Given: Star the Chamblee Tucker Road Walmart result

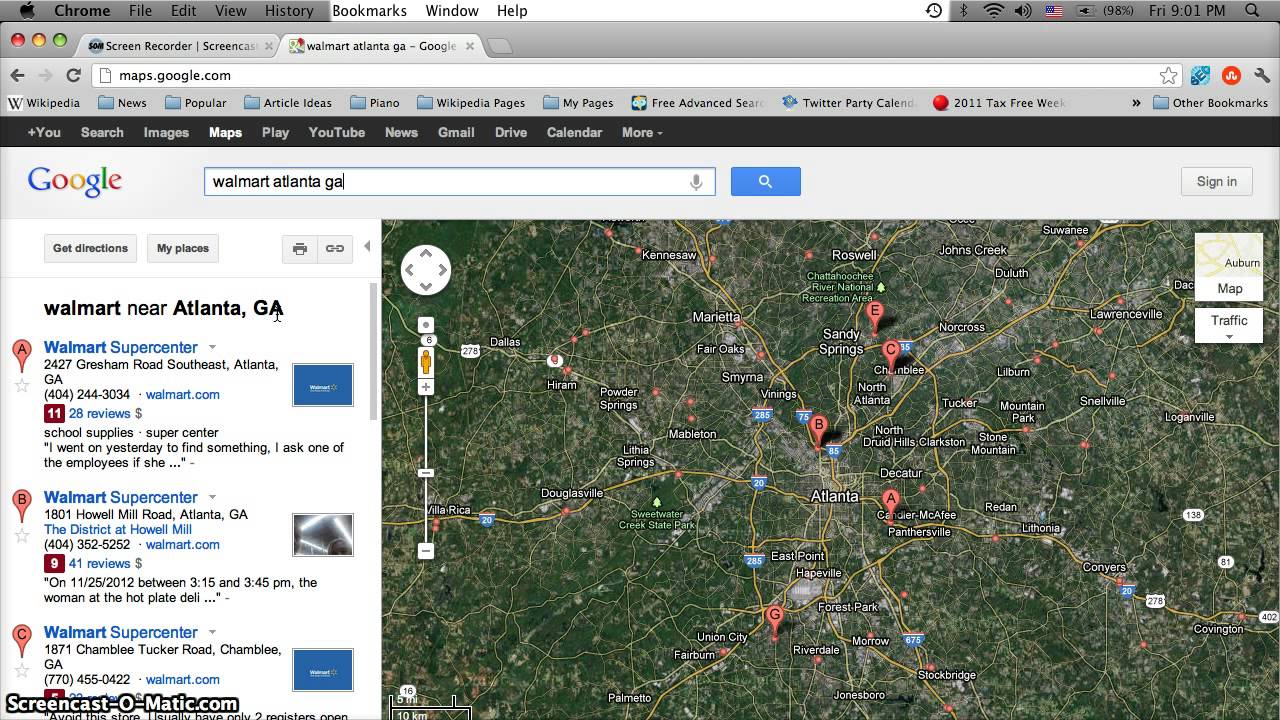Looking at the screenshot, I should pos(21,670).
